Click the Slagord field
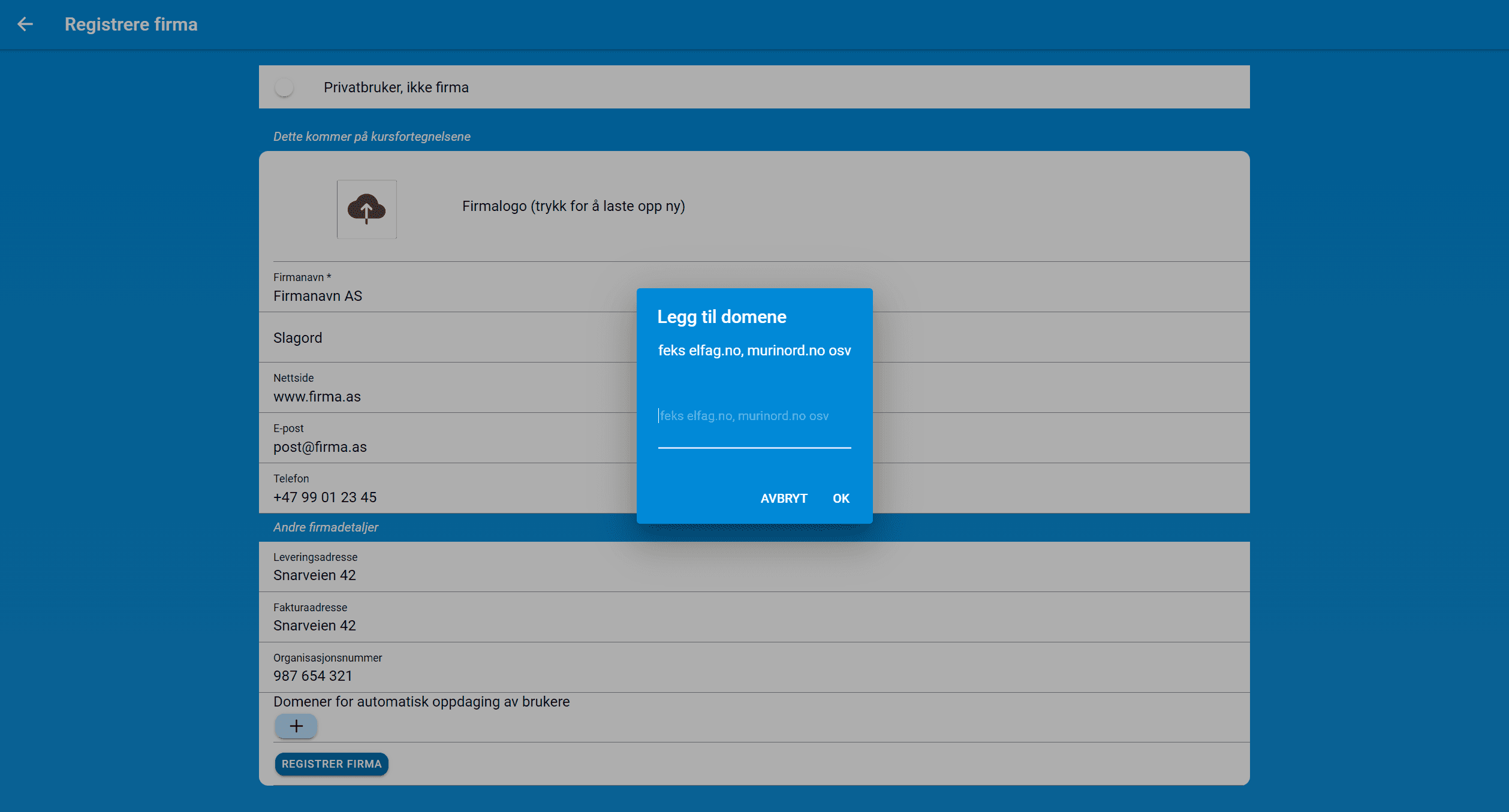 pyautogui.click(x=444, y=338)
